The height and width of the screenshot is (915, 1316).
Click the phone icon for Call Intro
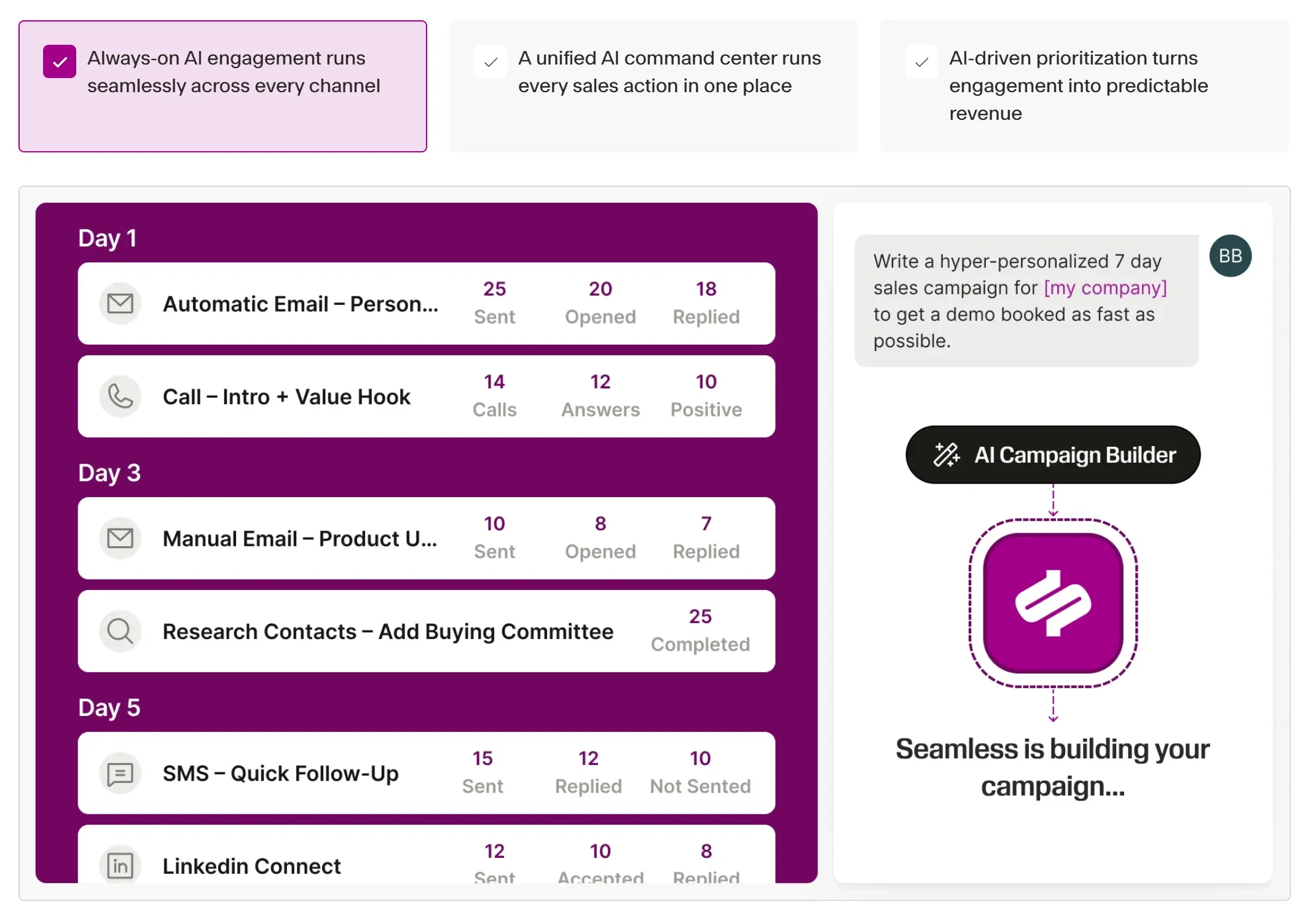tap(120, 396)
